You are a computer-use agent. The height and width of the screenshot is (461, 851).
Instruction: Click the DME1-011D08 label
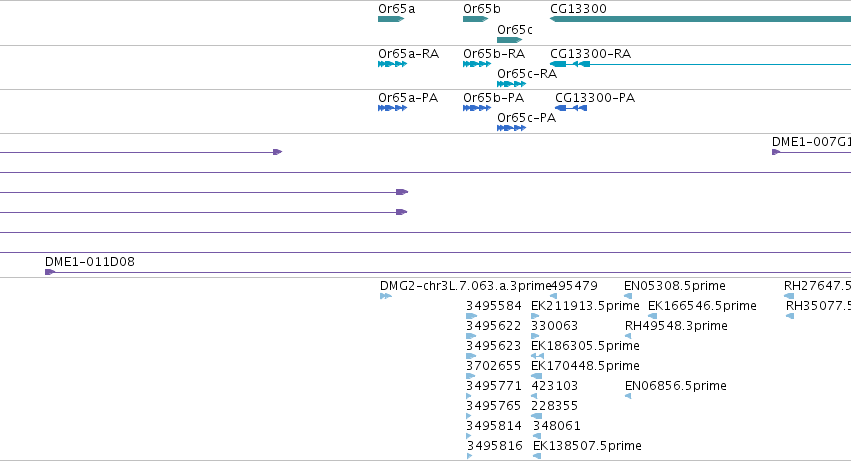click(x=90, y=262)
